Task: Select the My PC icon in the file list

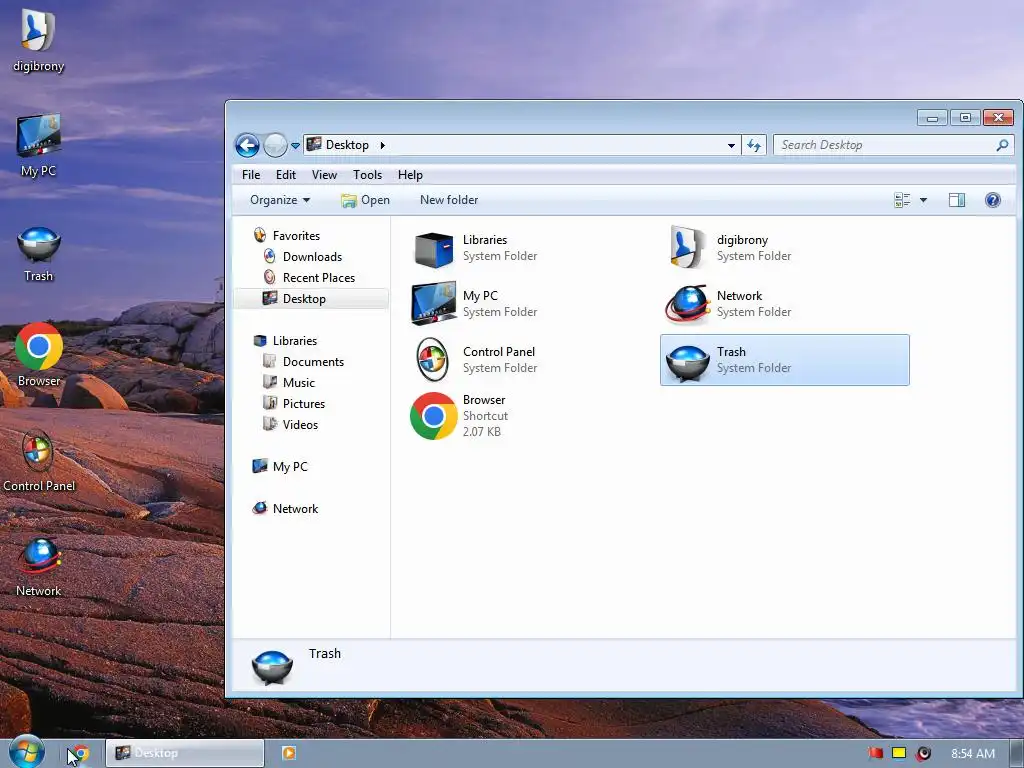Action: tap(434, 304)
